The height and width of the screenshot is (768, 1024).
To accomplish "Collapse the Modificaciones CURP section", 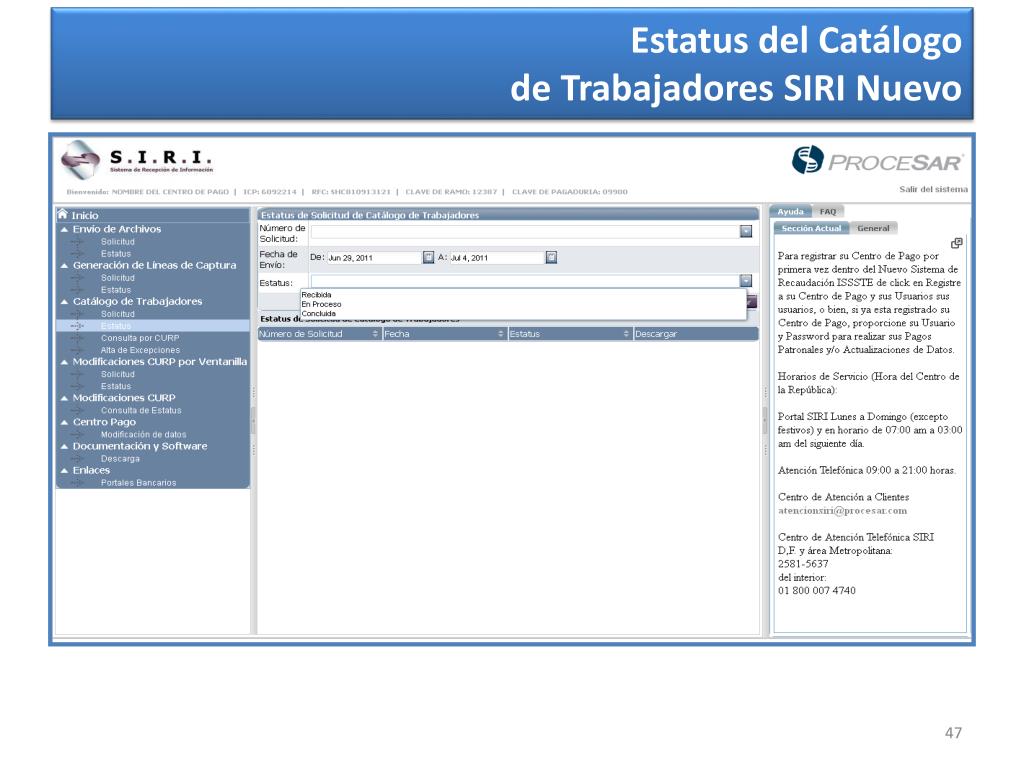I will click(x=64, y=398).
